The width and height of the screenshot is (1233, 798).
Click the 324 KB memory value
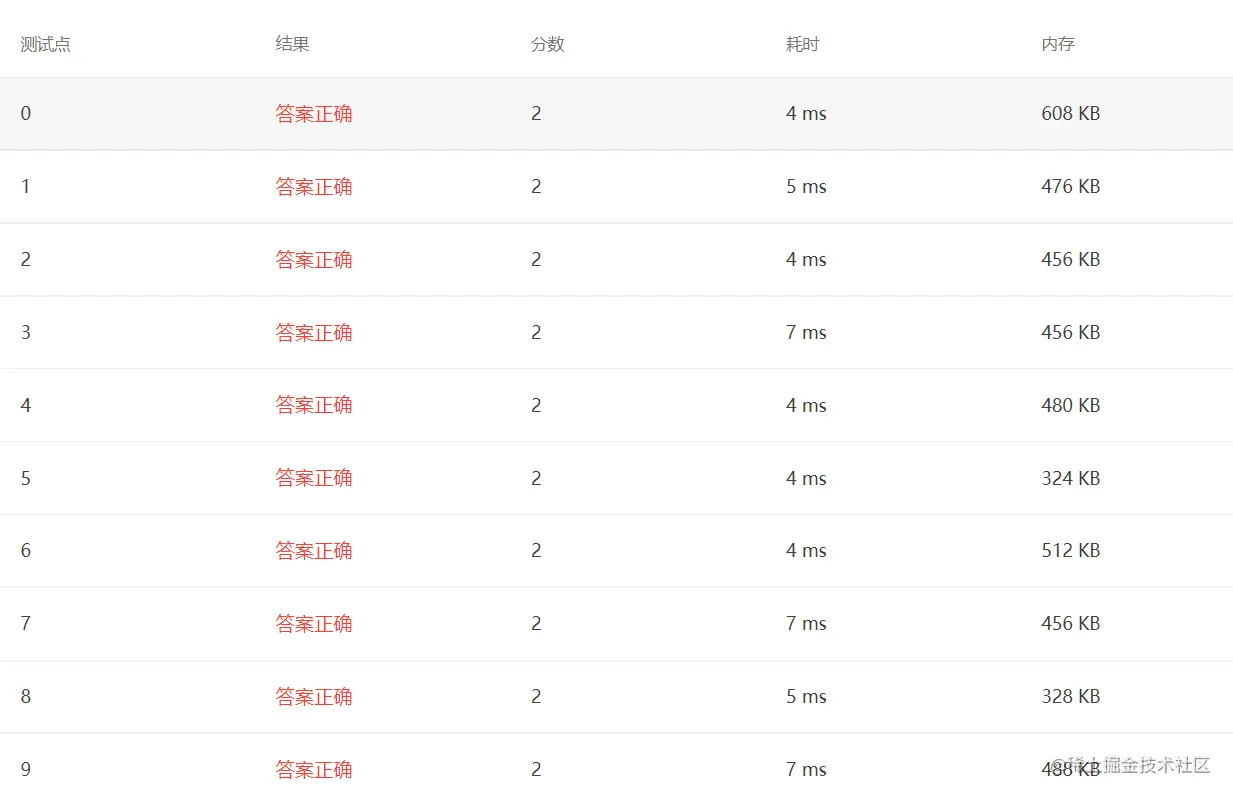[x=1071, y=478]
